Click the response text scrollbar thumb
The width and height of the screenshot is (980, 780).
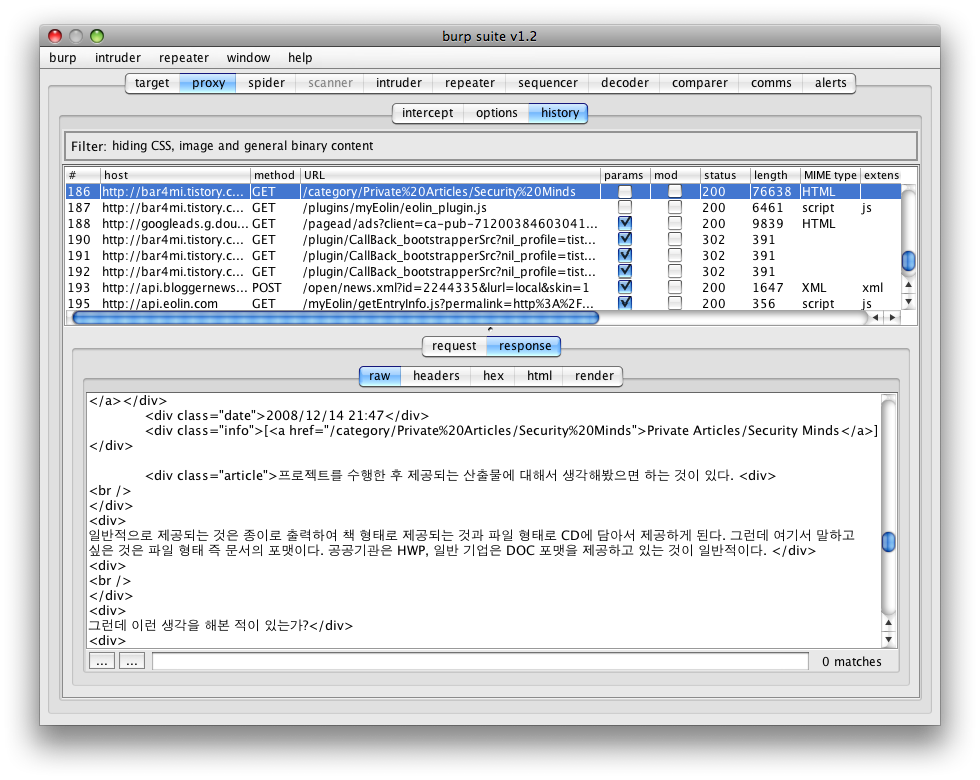click(888, 541)
